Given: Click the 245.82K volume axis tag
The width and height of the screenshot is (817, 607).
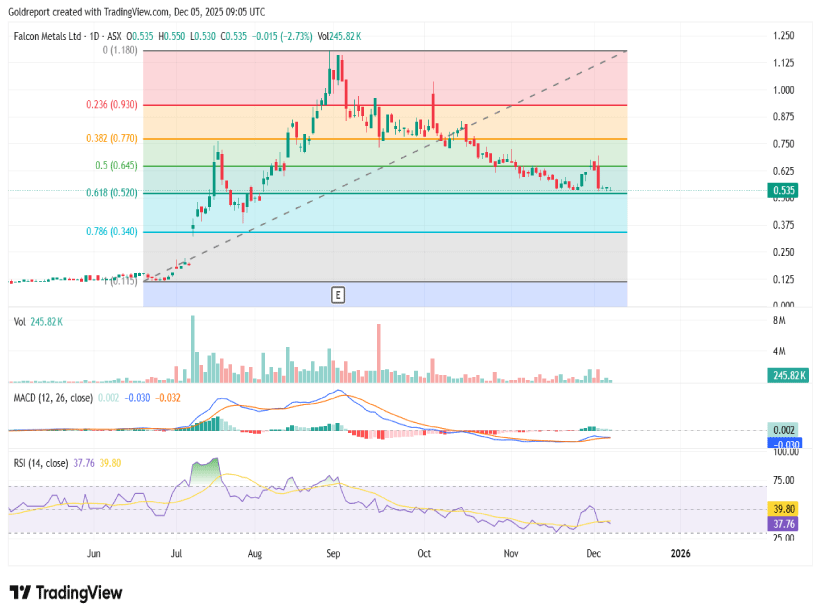Looking at the screenshot, I should pyautogui.click(x=784, y=377).
